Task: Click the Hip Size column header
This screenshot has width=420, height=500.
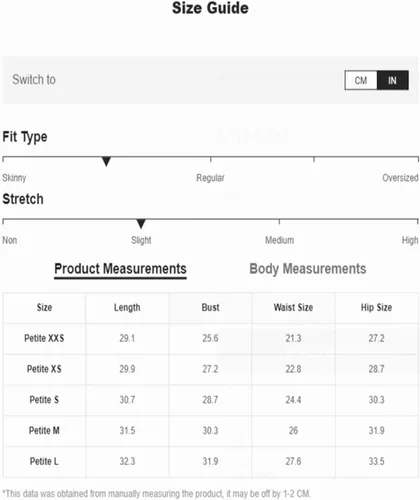Action: click(x=376, y=307)
